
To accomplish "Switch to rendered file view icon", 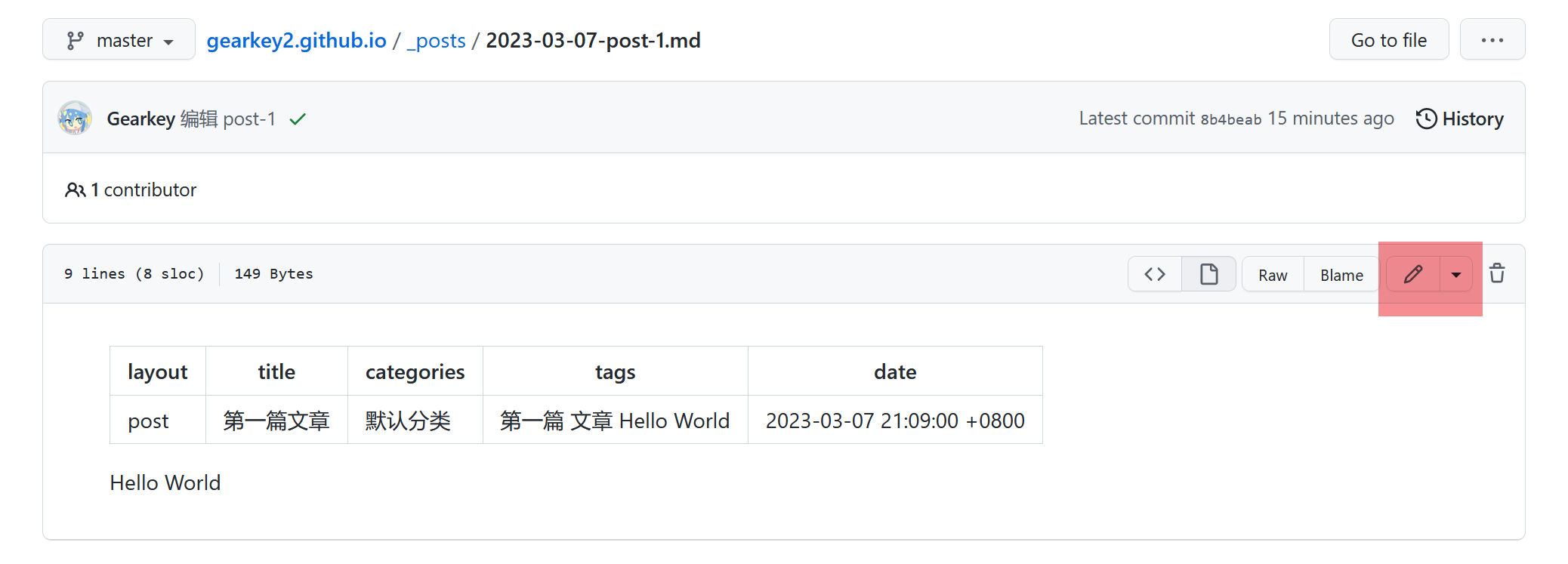I will [1209, 274].
